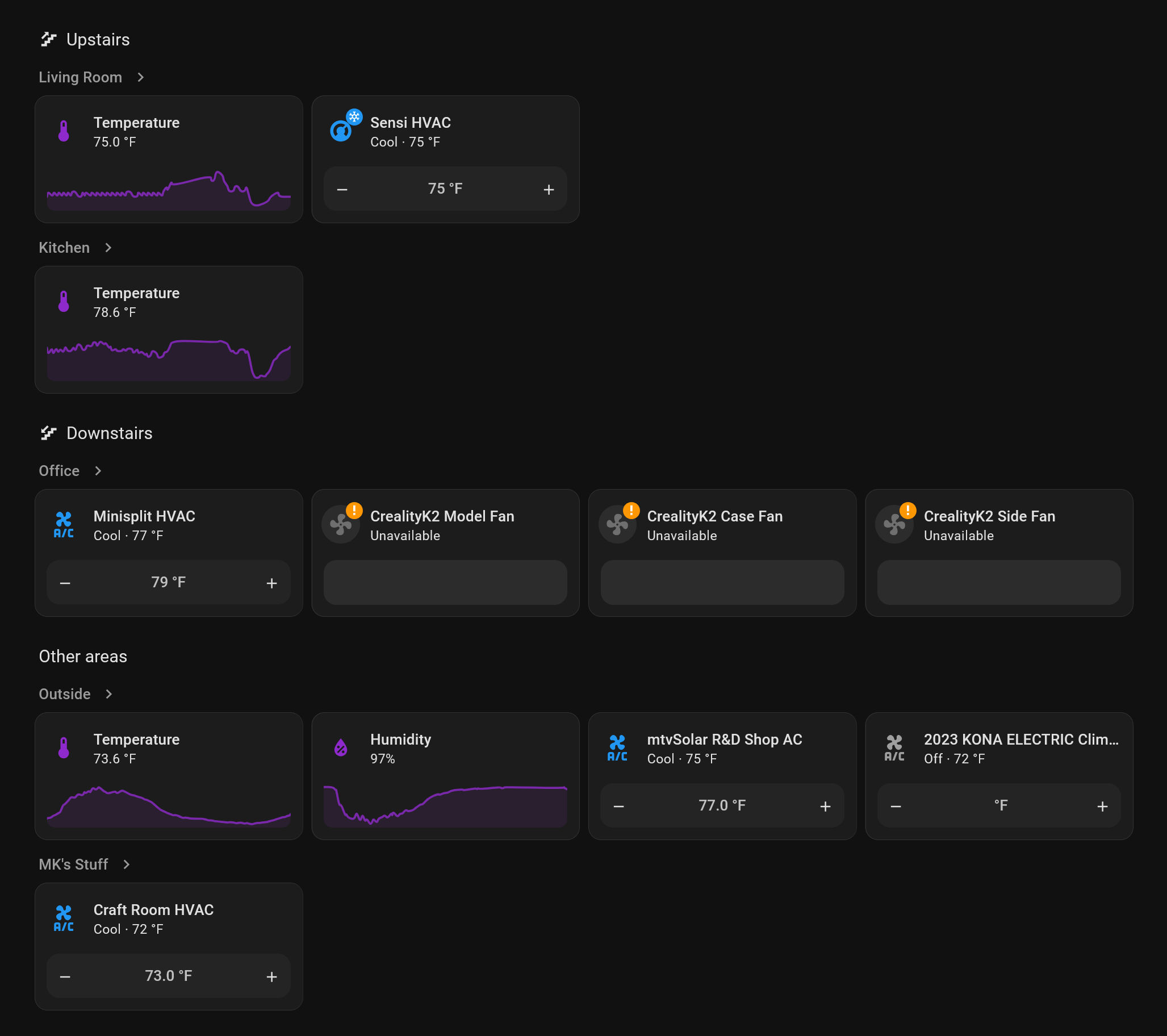Viewport: 1167px width, 1036px height.
Task: Click the Outside temperature history graph
Action: point(169,807)
